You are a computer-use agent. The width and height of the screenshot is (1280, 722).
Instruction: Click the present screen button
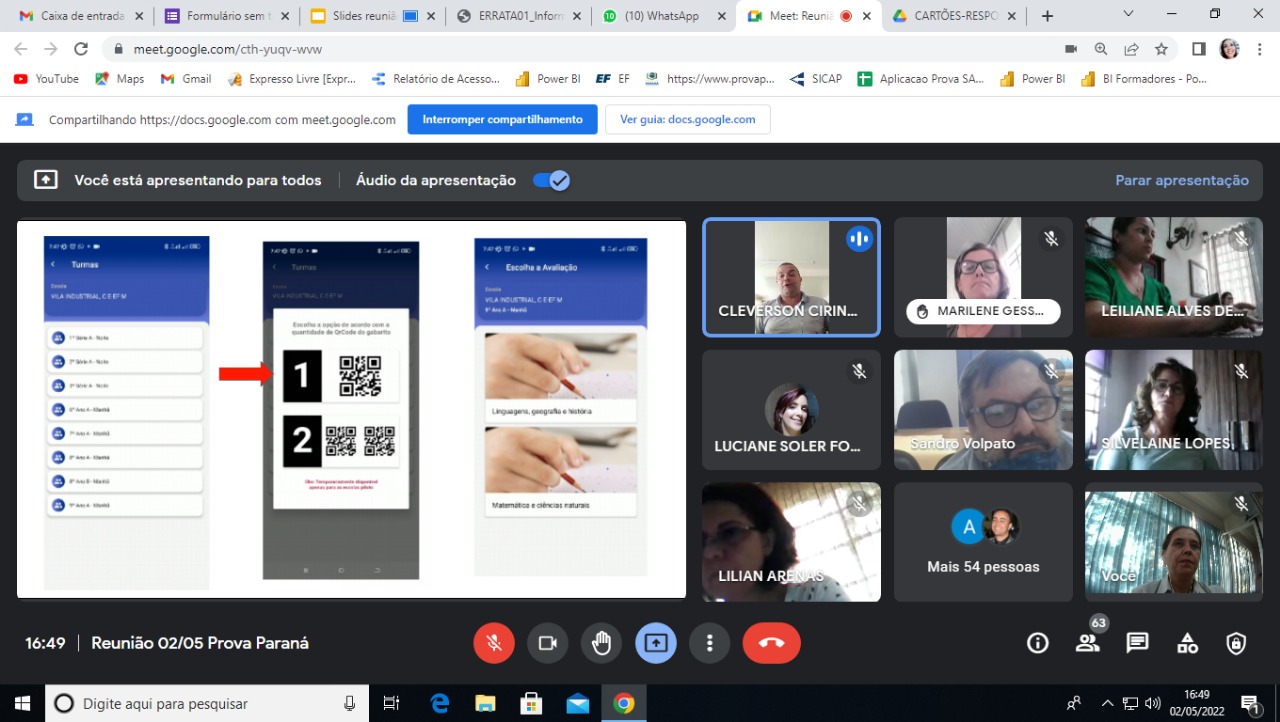pos(656,643)
